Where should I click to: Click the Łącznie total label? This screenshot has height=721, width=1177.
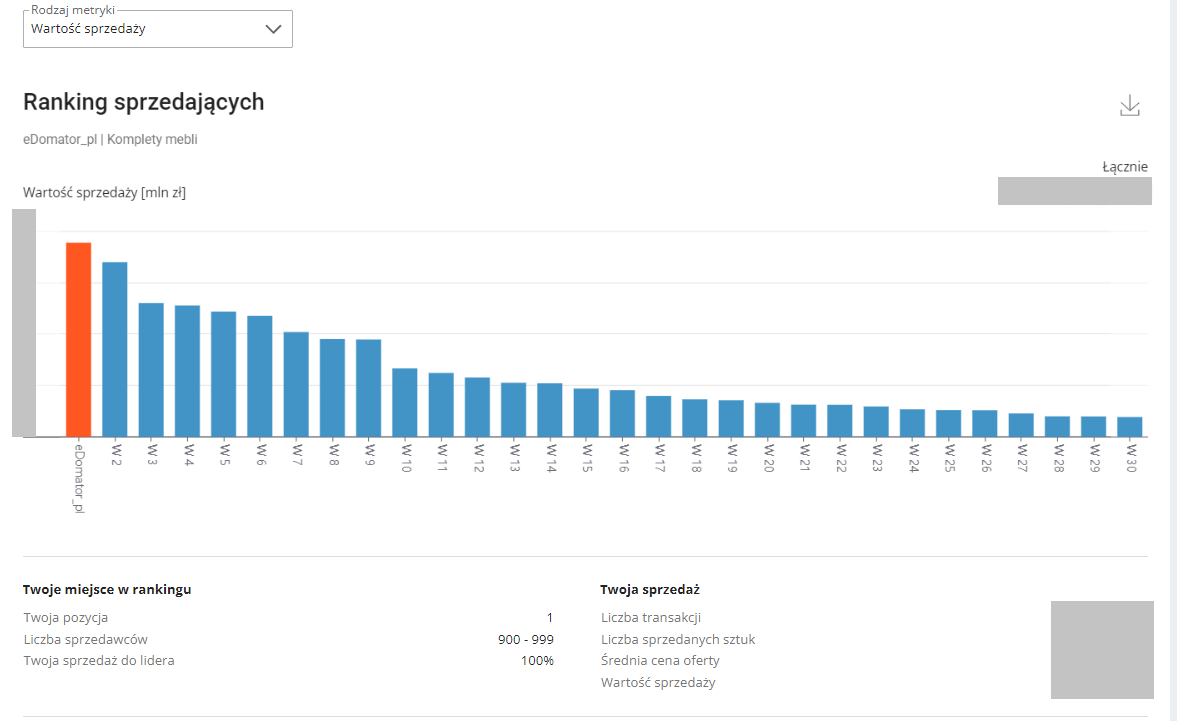1124,167
